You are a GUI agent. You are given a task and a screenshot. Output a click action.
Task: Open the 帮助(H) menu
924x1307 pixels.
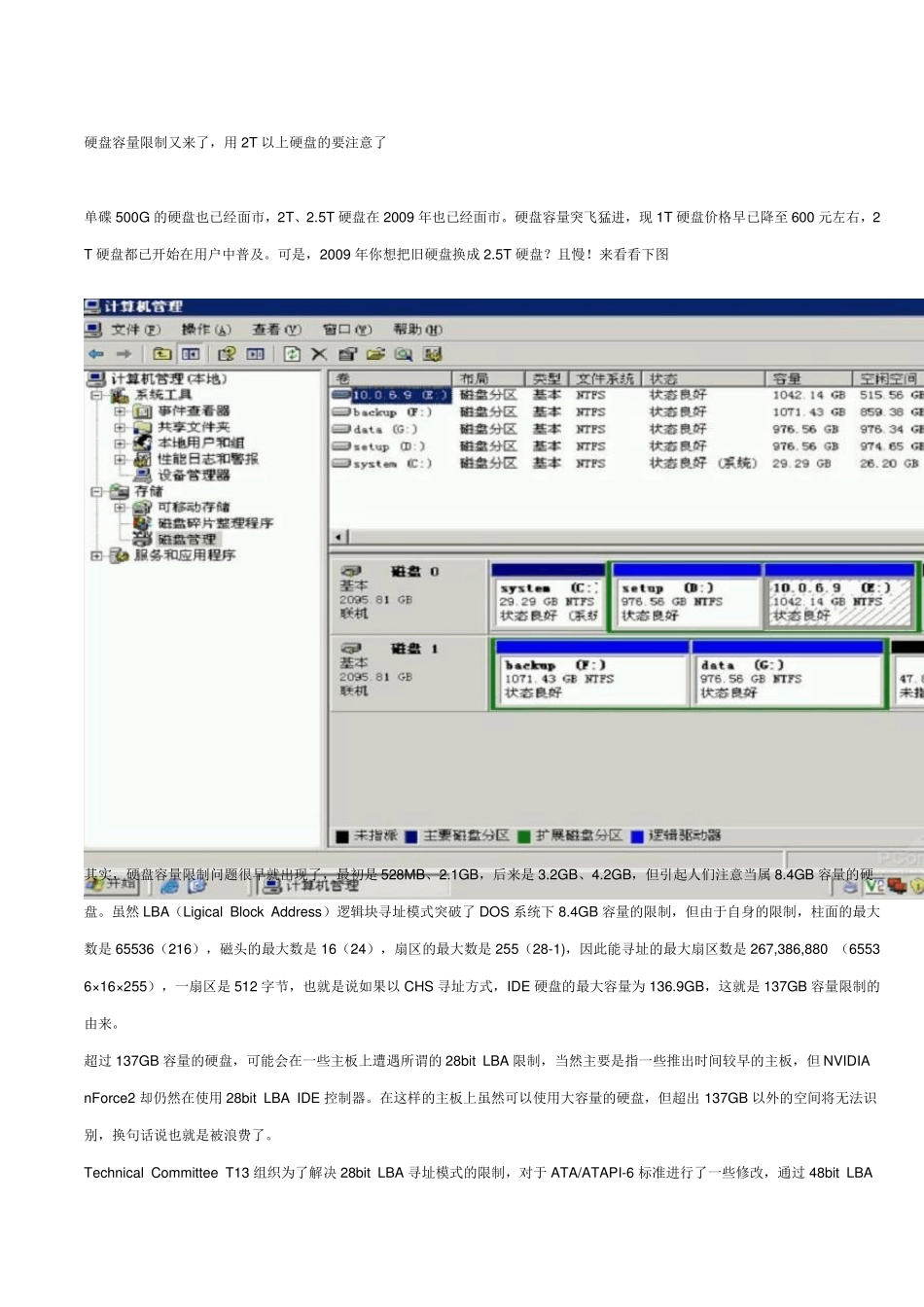click(x=417, y=330)
